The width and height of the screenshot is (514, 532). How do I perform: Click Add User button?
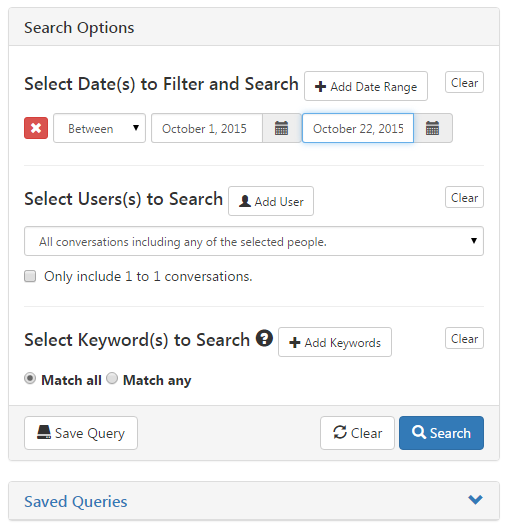pos(271,201)
